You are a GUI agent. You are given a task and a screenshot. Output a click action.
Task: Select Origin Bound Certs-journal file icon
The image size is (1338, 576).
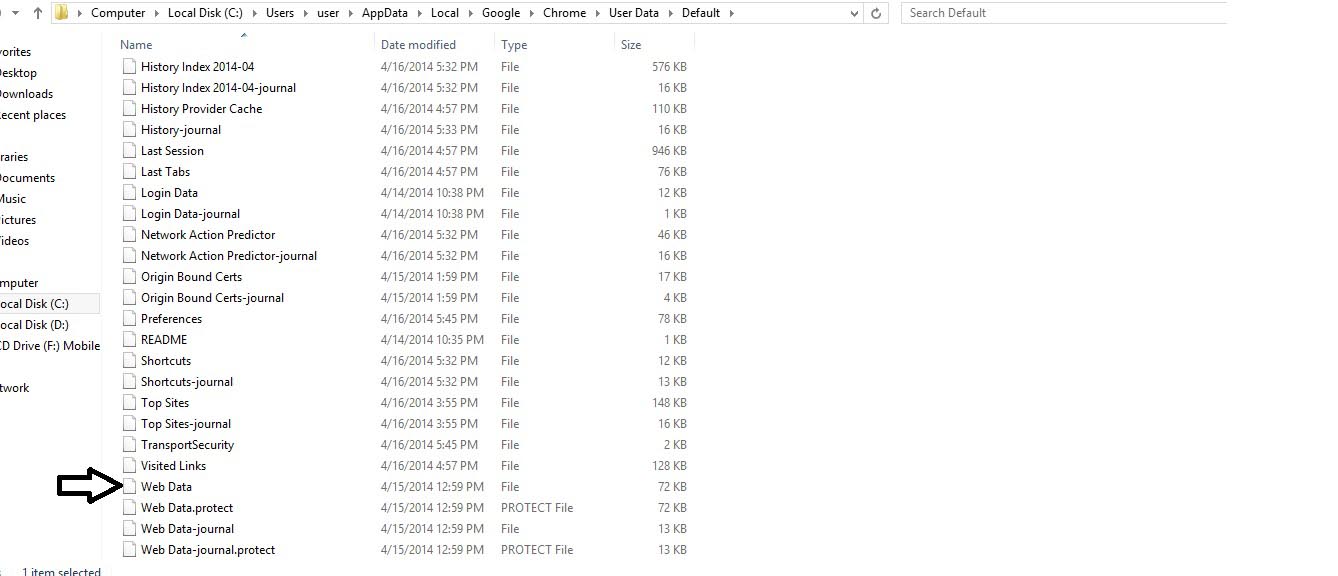coord(128,297)
